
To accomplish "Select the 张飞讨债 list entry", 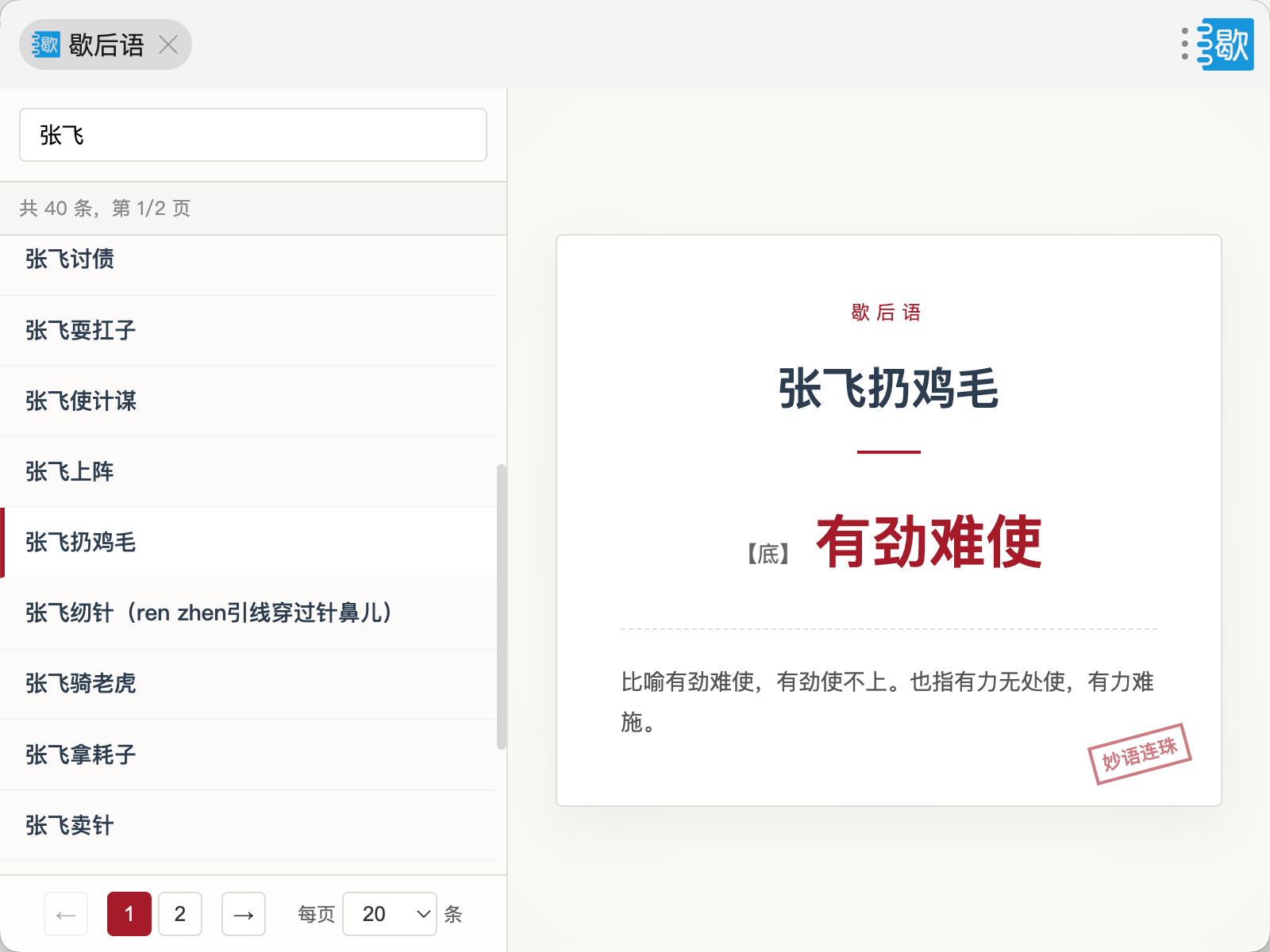I will click(70, 259).
